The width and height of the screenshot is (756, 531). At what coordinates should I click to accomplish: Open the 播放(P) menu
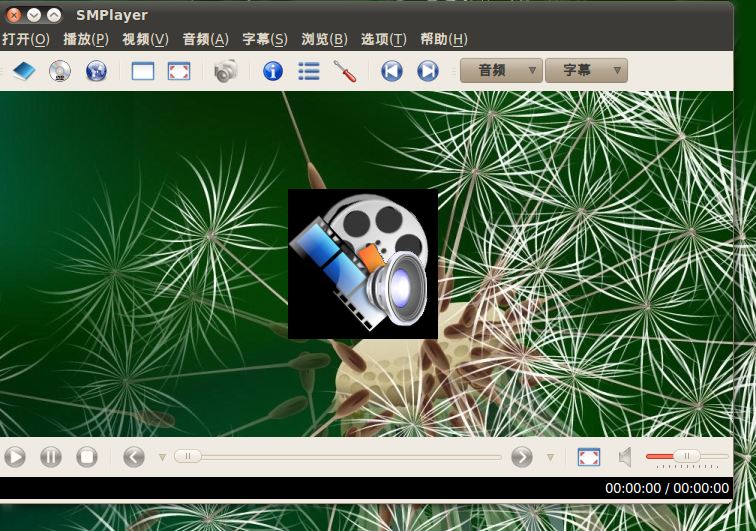[x=86, y=39]
